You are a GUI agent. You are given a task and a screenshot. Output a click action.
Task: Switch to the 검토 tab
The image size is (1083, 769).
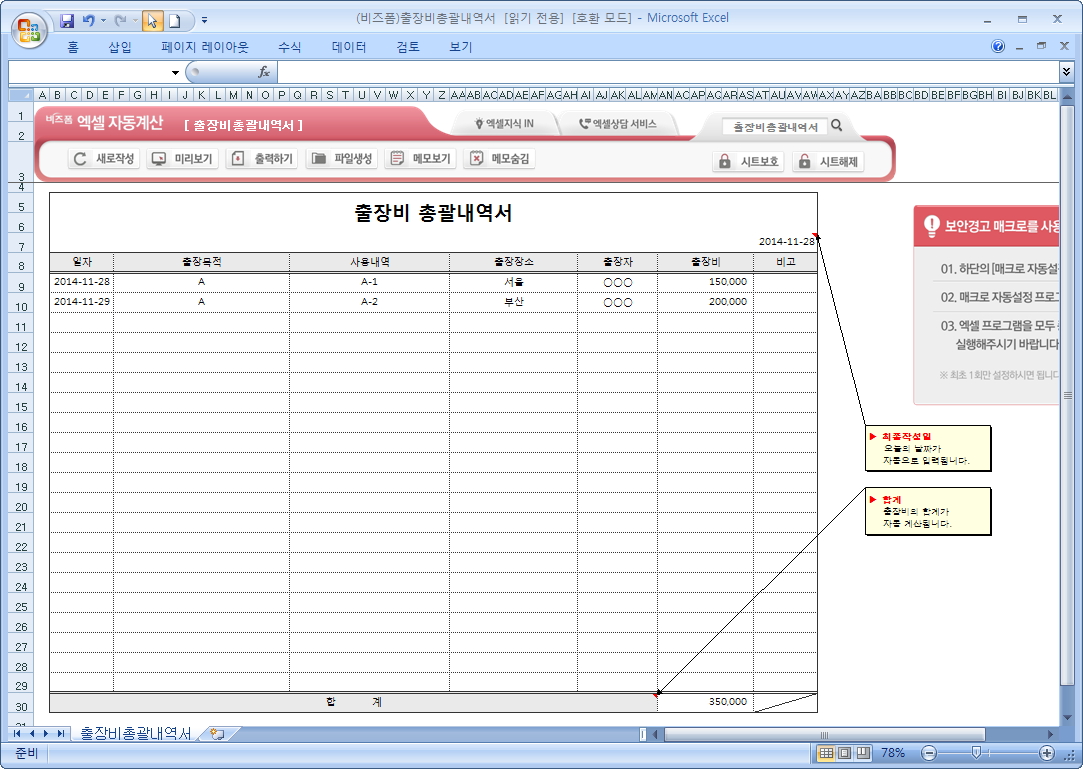click(x=408, y=47)
